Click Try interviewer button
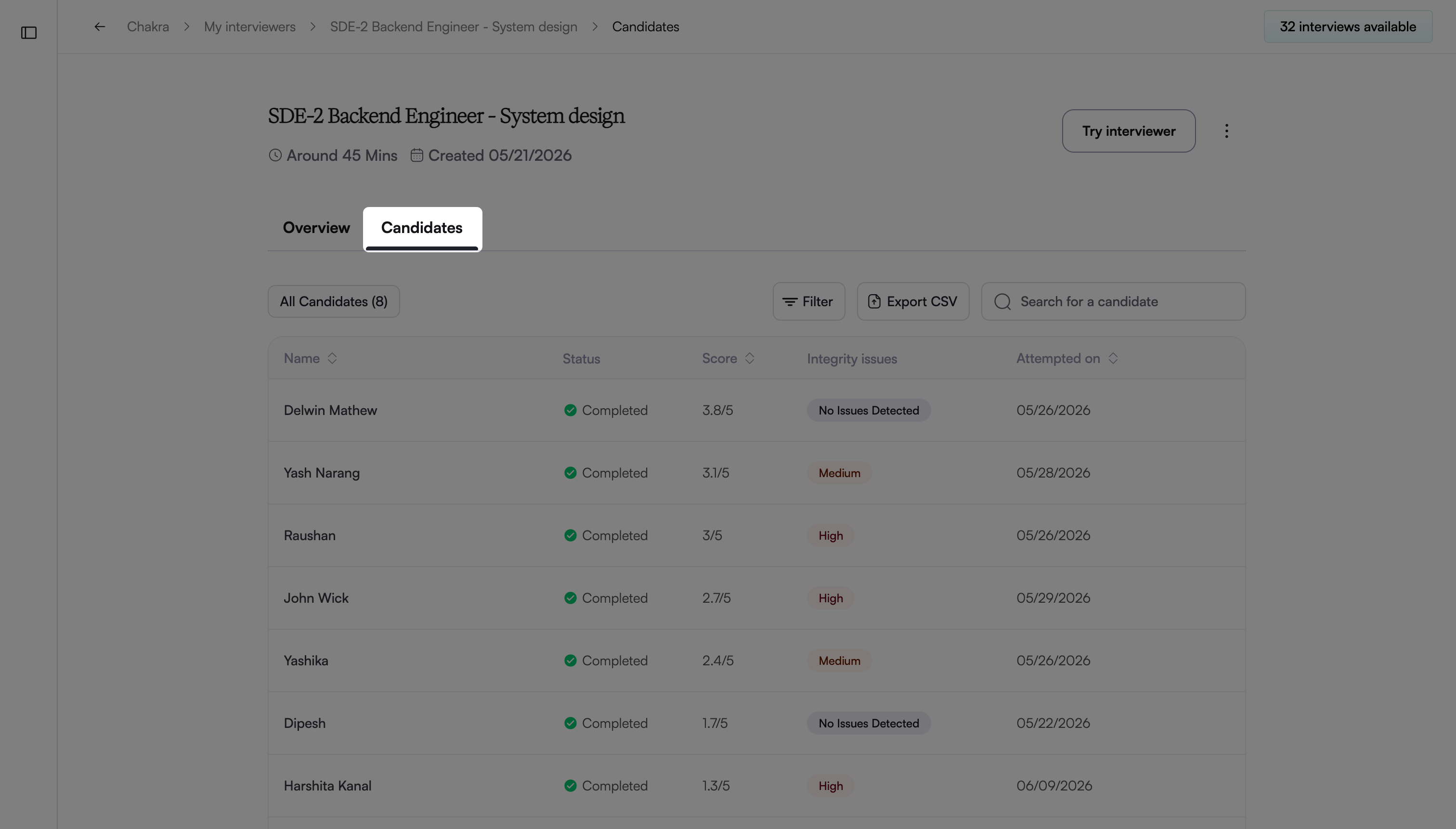 (x=1129, y=131)
